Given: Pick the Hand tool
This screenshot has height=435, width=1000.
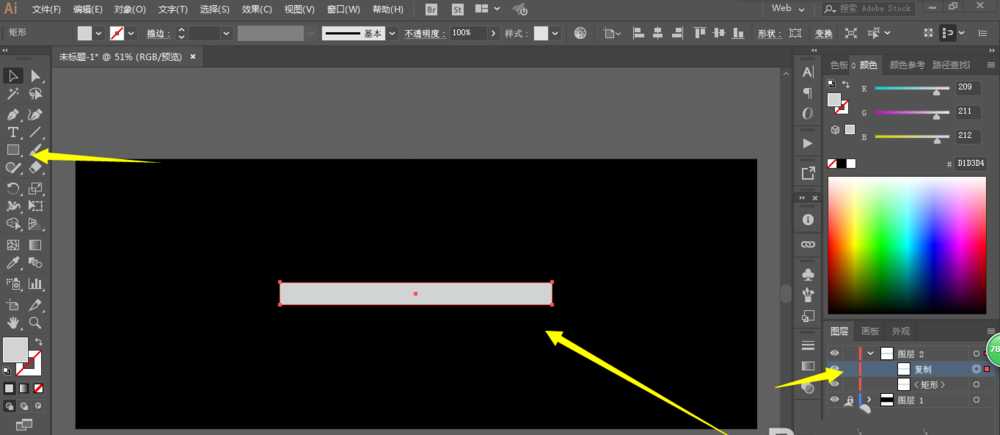Looking at the screenshot, I should click(x=13, y=323).
